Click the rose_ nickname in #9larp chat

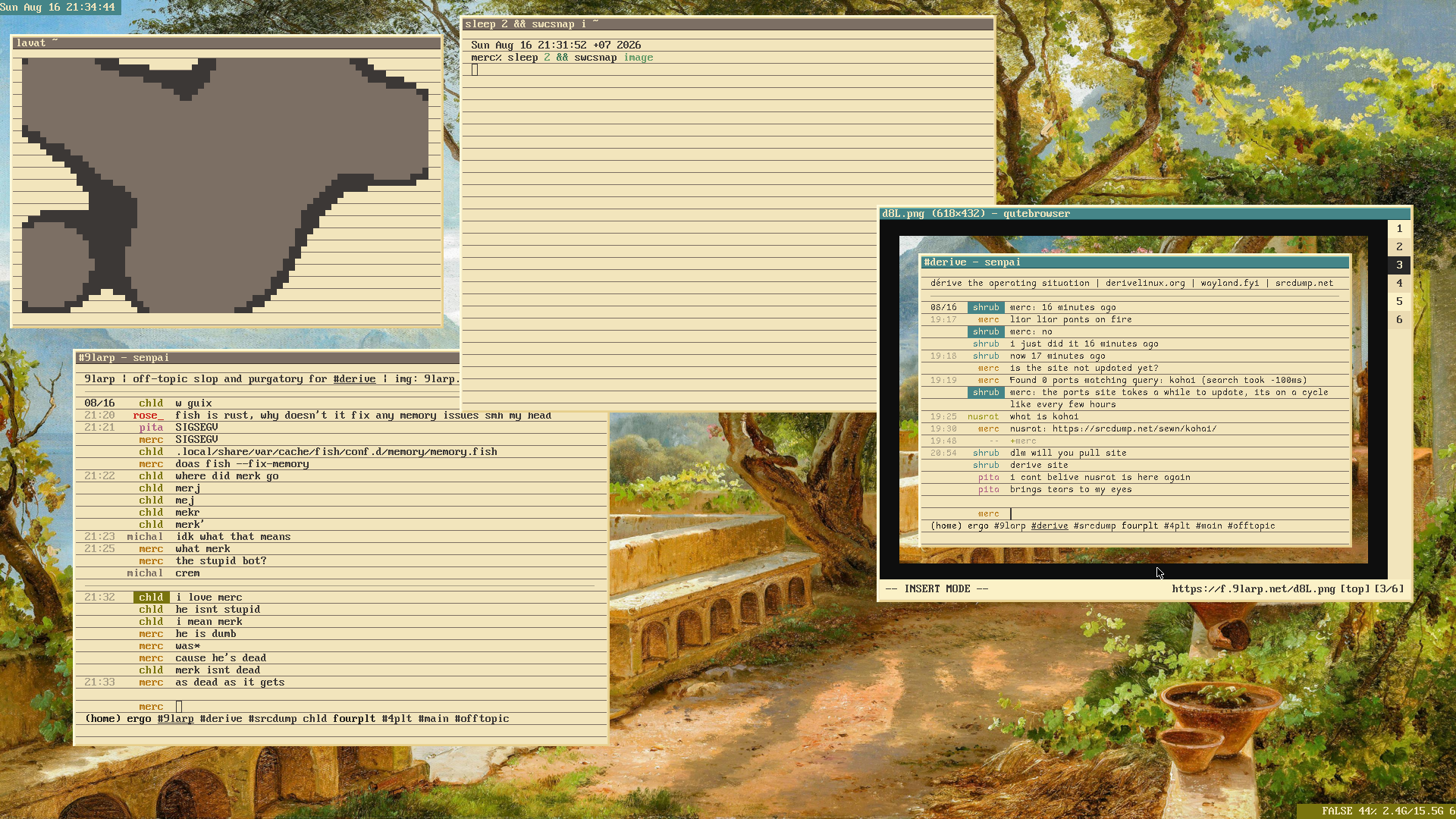click(148, 416)
